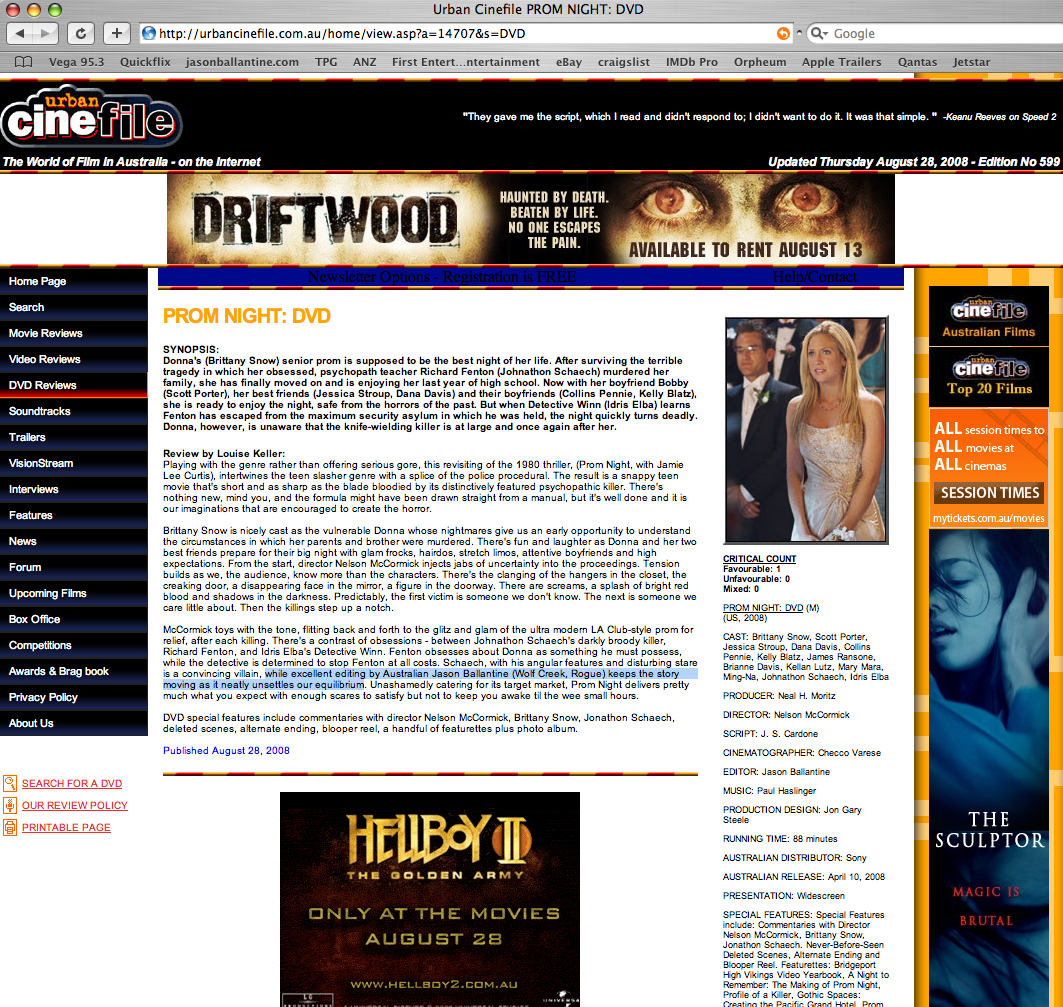Click the globe site icon in address bar
The image size is (1063, 1007).
(x=149, y=33)
